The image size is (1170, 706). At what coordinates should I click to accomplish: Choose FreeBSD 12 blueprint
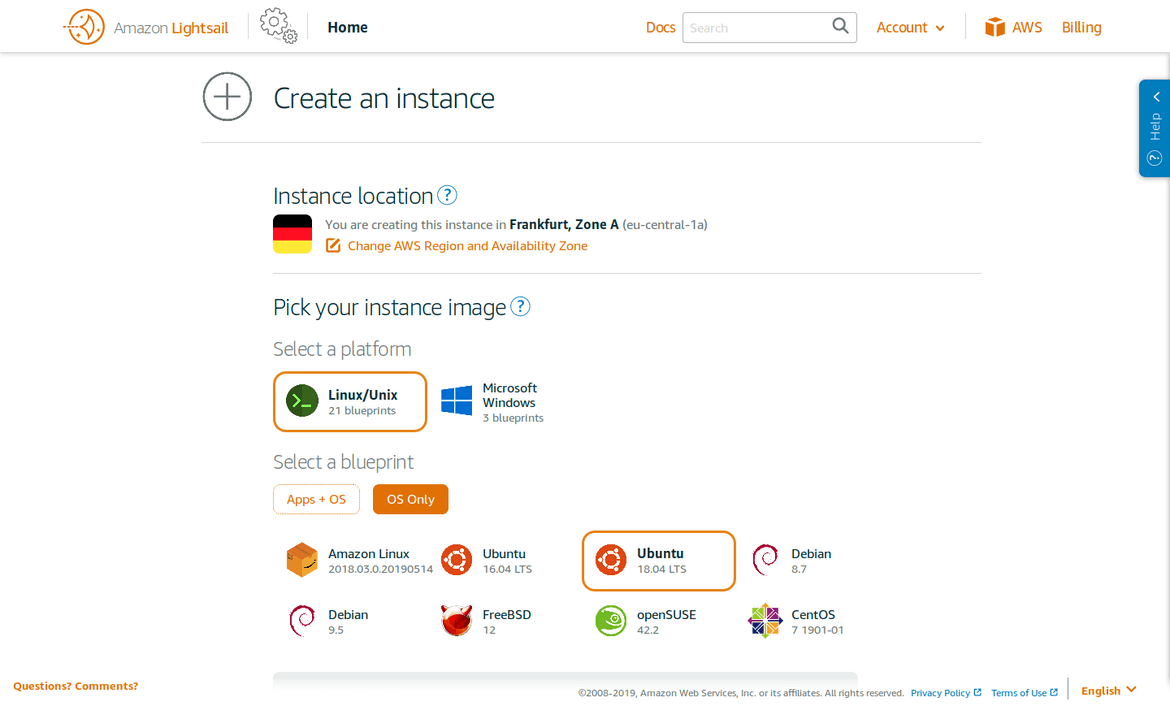point(504,621)
